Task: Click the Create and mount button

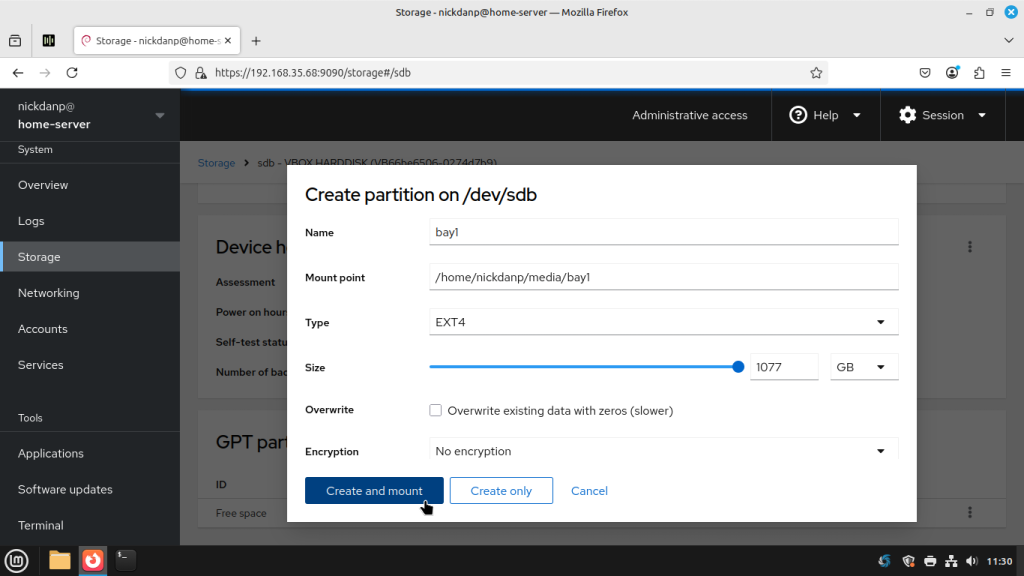Action: click(374, 491)
